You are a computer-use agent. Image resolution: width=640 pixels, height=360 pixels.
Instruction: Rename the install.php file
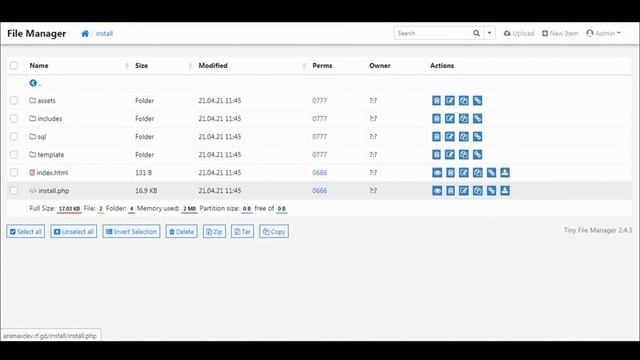pos(464,191)
